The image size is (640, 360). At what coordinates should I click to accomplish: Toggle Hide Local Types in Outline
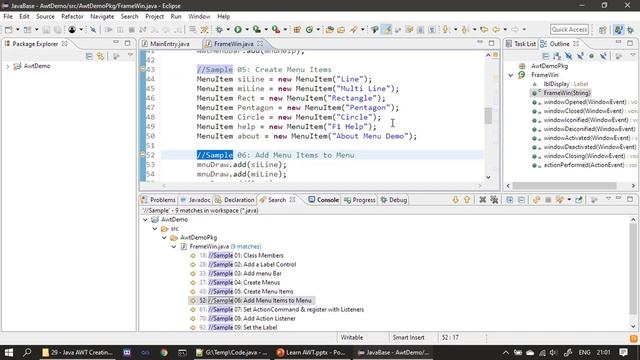603,56
